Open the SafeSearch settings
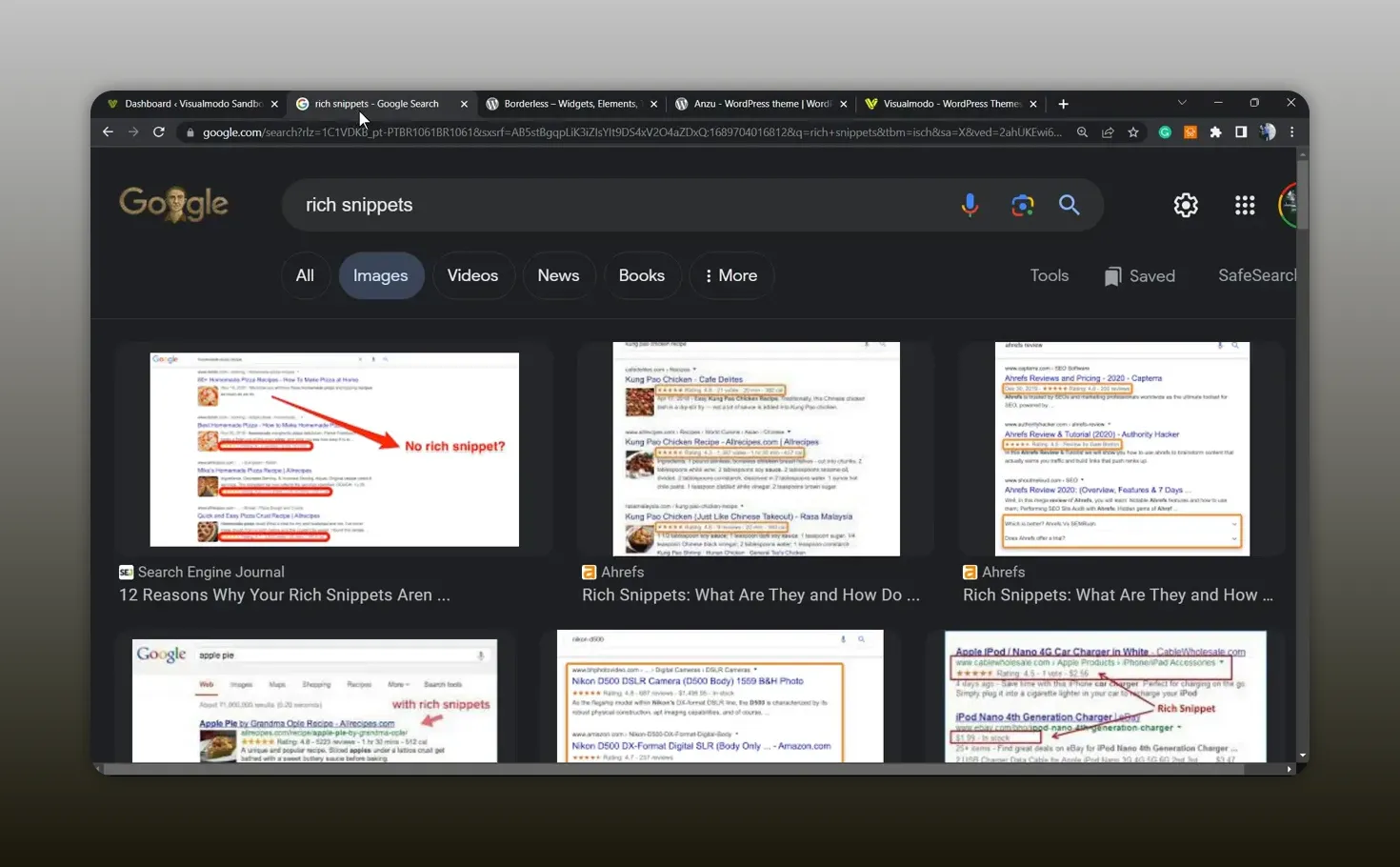This screenshot has width=1400, height=867. point(1257,275)
